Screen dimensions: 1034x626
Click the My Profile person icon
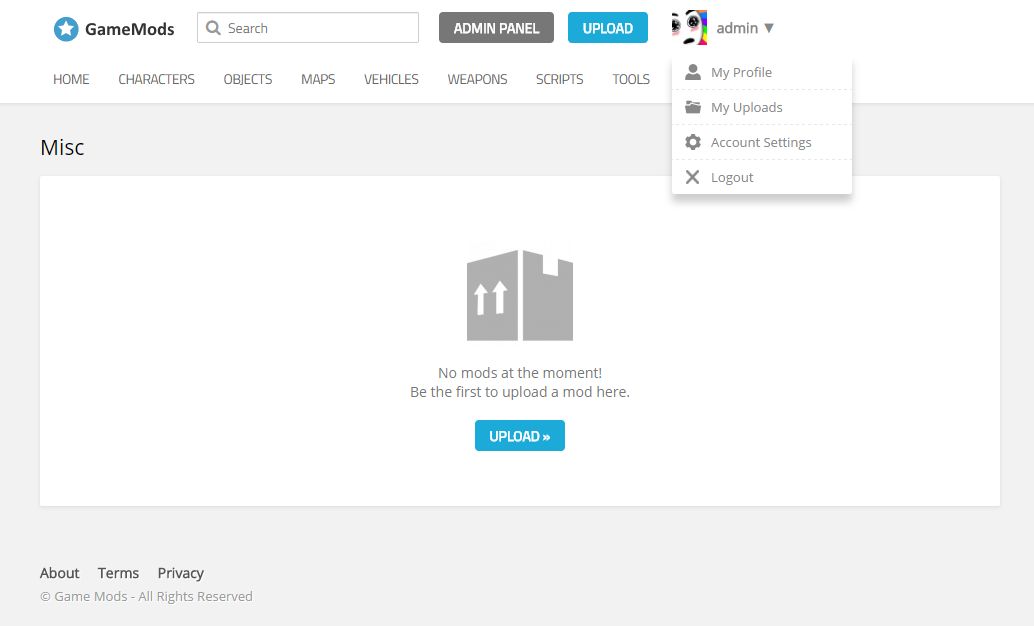click(692, 72)
